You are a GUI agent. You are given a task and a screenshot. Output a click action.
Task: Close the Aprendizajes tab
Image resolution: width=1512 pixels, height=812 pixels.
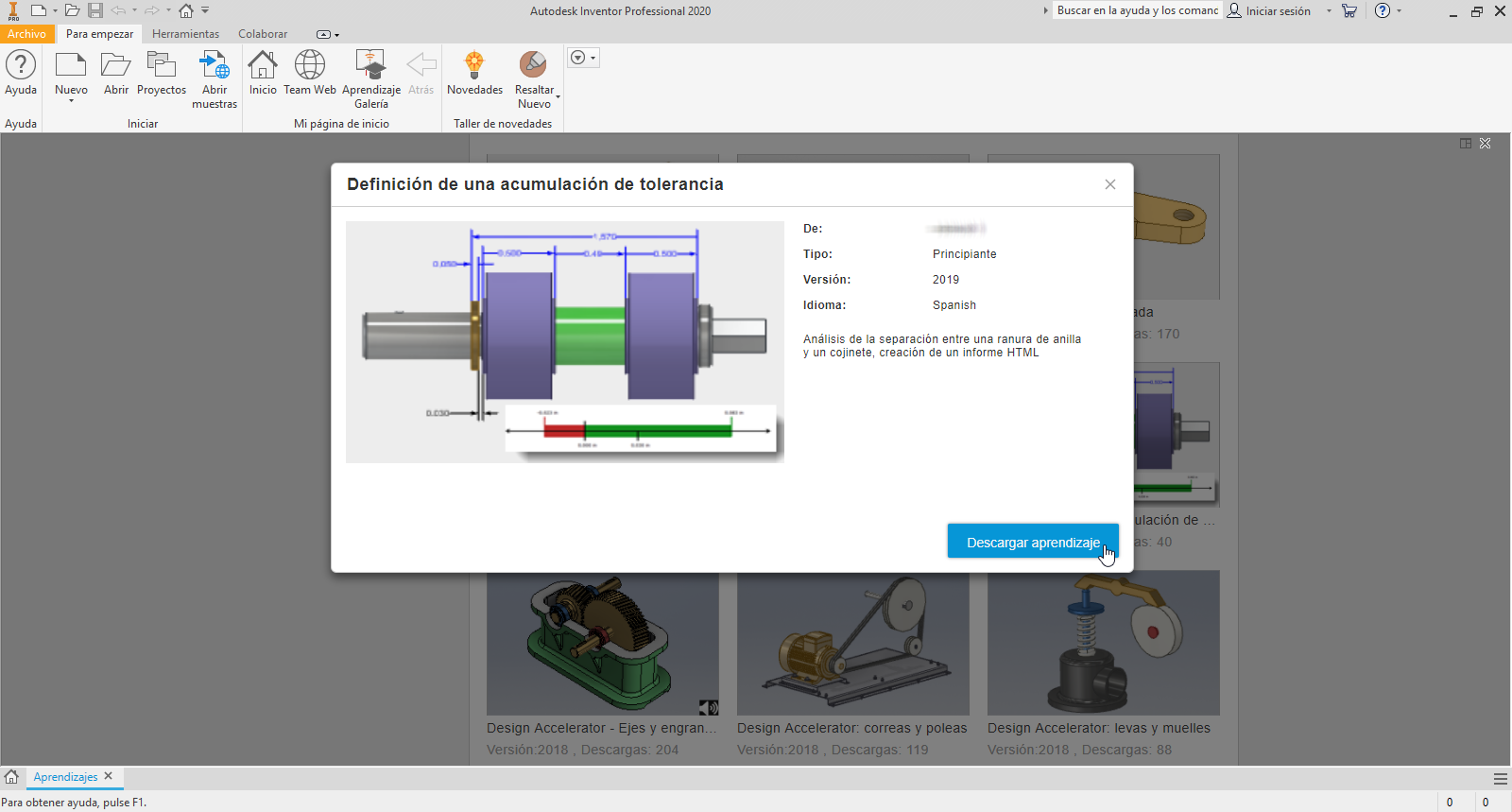click(x=109, y=776)
